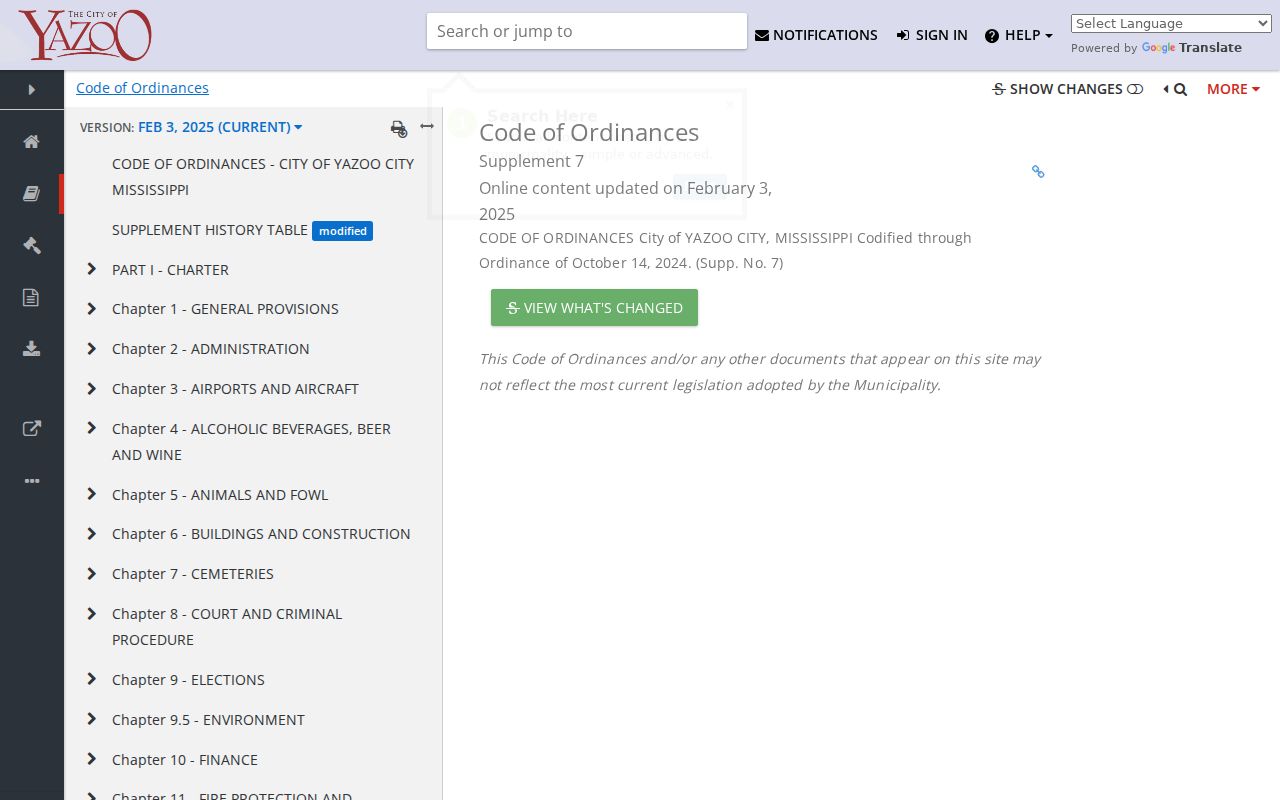Open the ellipsis more sidebar icon

[32, 481]
